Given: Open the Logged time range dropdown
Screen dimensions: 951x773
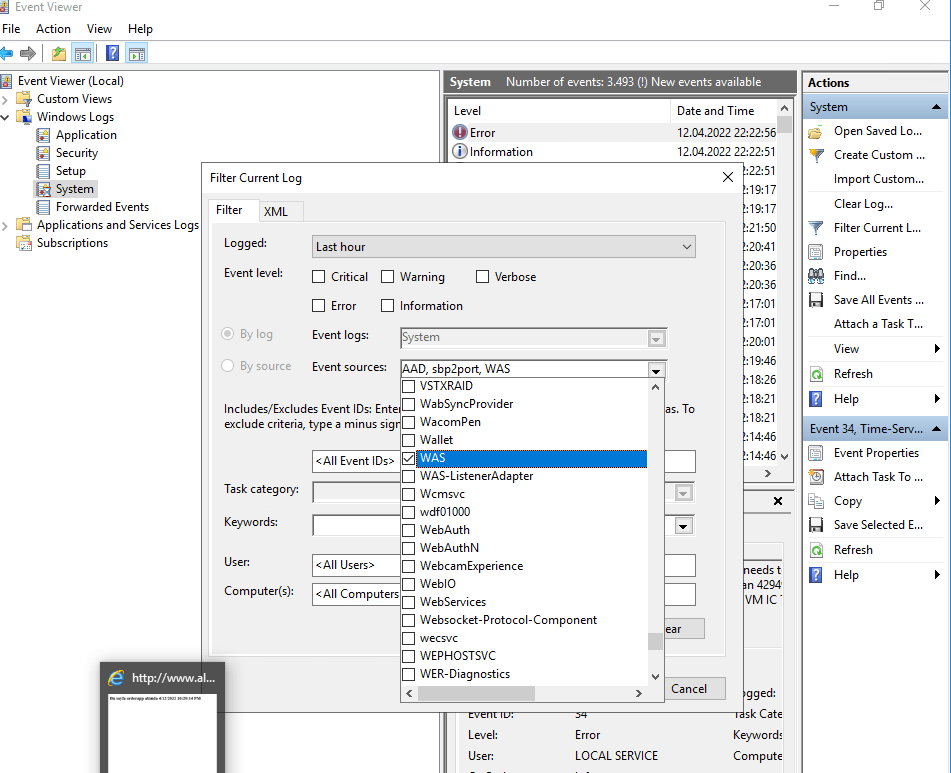Looking at the screenshot, I should tap(686, 247).
